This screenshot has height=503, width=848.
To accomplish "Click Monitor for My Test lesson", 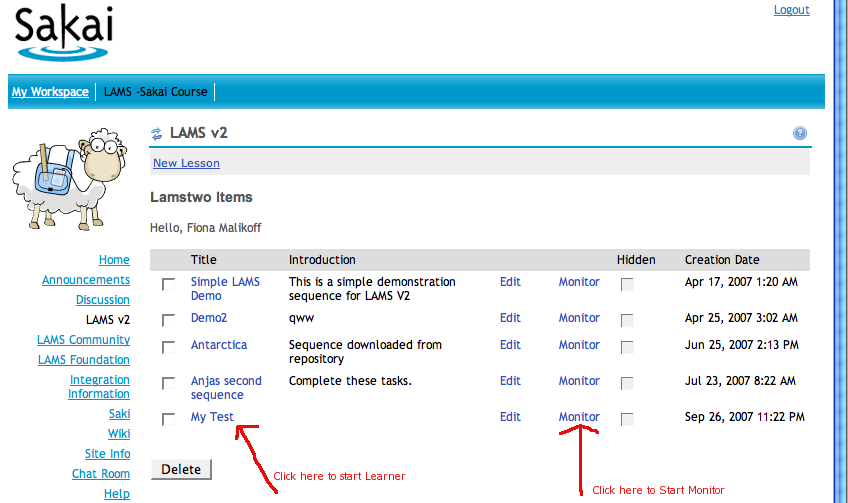I will [579, 417].
